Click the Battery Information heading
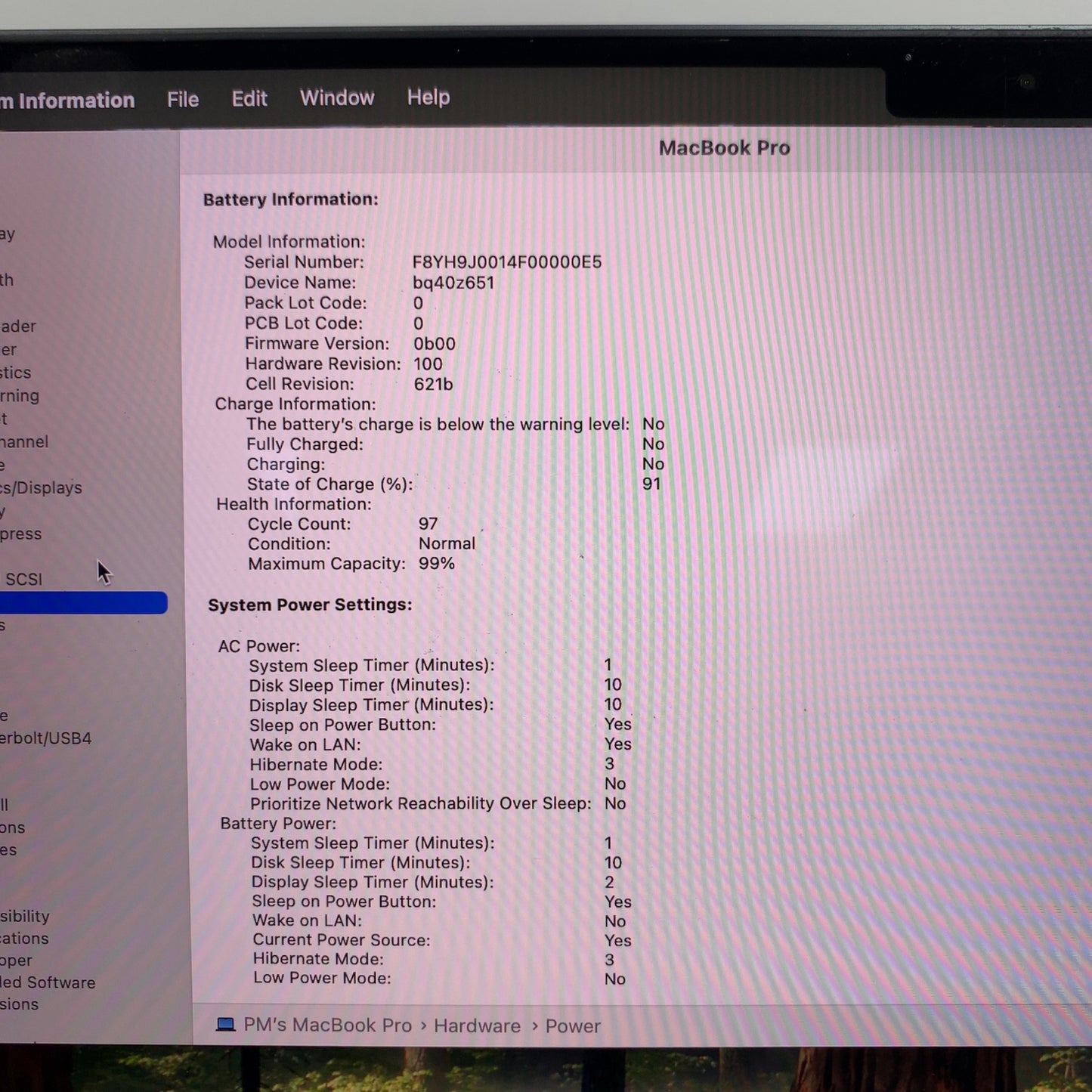 pyautogui.click(x=291, y=200)
